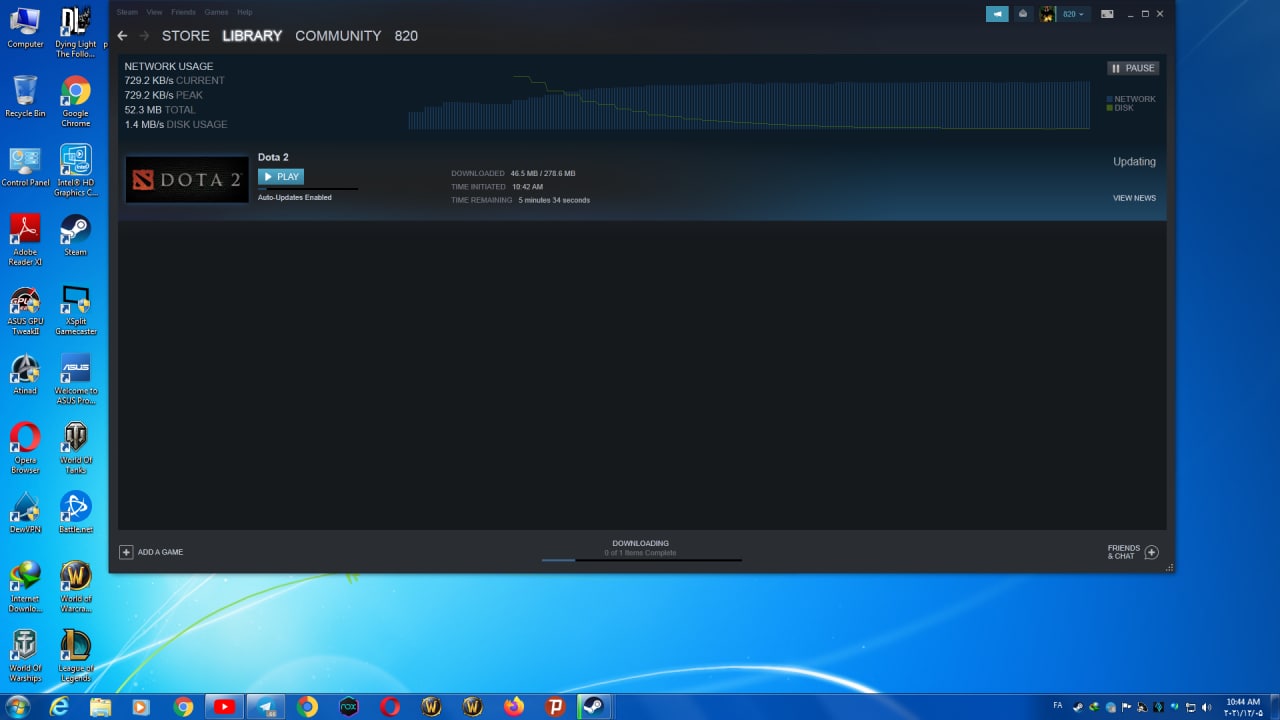Viewport: 1280px width, 720px height.
Task: Click ADD A GAME button
Action: tap(152, 552)
